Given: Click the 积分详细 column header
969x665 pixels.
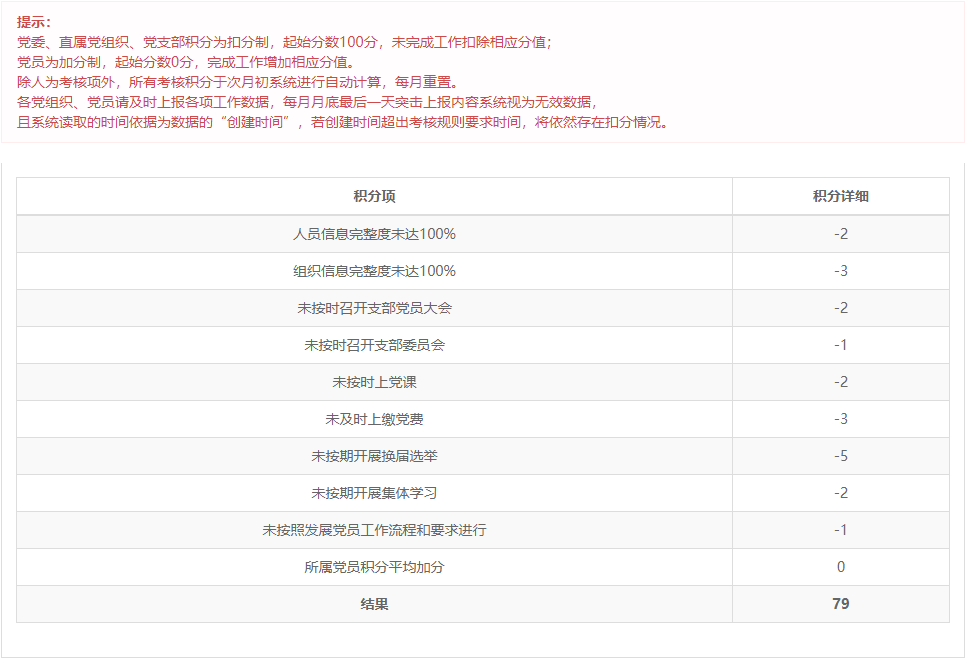Looking at the screenshot, I should (840, 197).
